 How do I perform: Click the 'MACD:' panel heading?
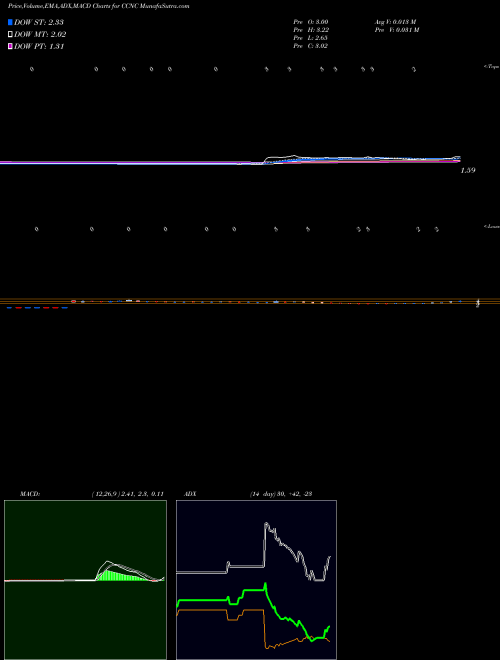click(x=30, y=494)
